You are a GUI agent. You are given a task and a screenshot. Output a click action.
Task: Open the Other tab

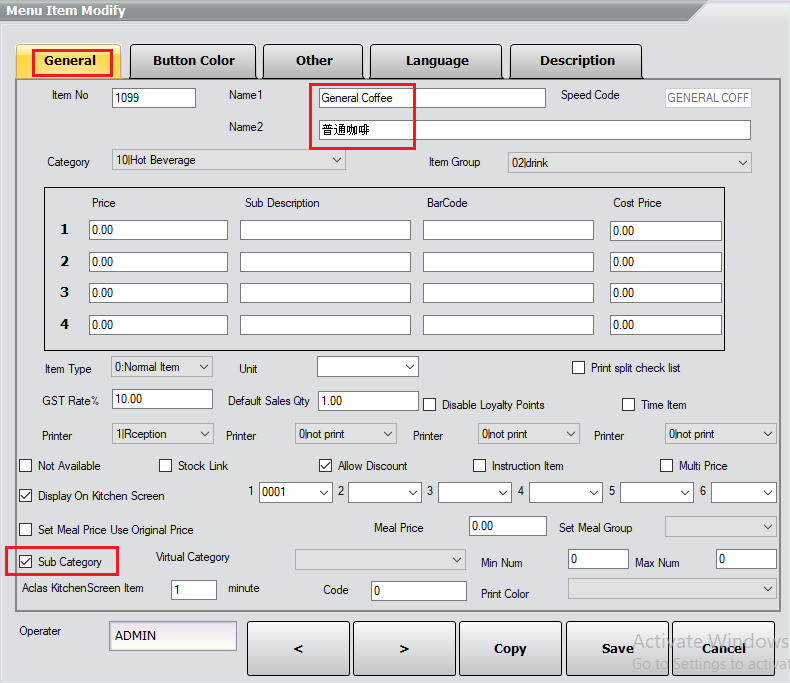point(313,61)
